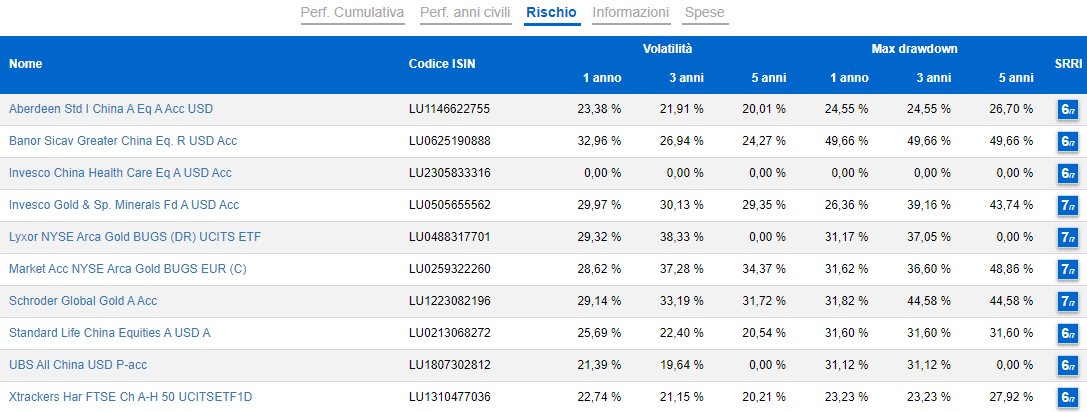
Task: Click the 38,33 % three-year volatility value
Action: click(x=681, y=237)
